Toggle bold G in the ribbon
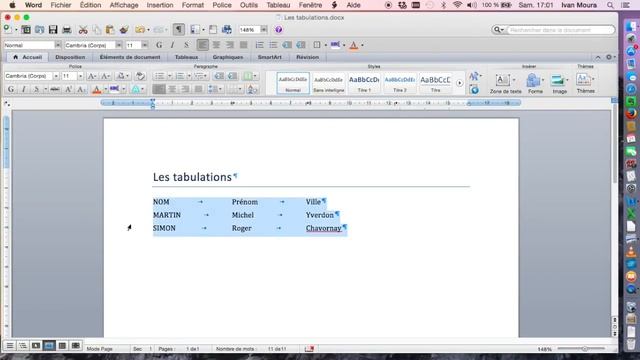Image resolution: width=640 pixels, height=360 pixels. coord(11,89)
